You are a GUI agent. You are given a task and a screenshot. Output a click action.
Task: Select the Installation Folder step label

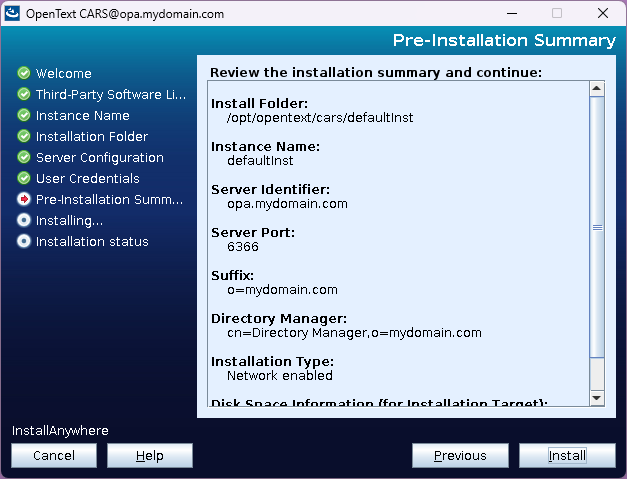coord(92,137)
